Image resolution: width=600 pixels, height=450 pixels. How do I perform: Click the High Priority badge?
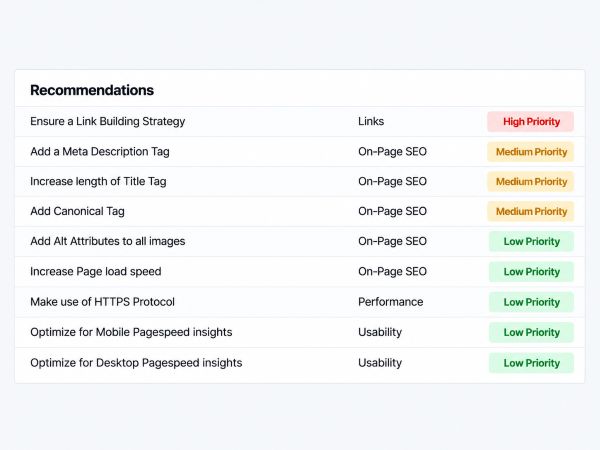(x=530, y=122)
